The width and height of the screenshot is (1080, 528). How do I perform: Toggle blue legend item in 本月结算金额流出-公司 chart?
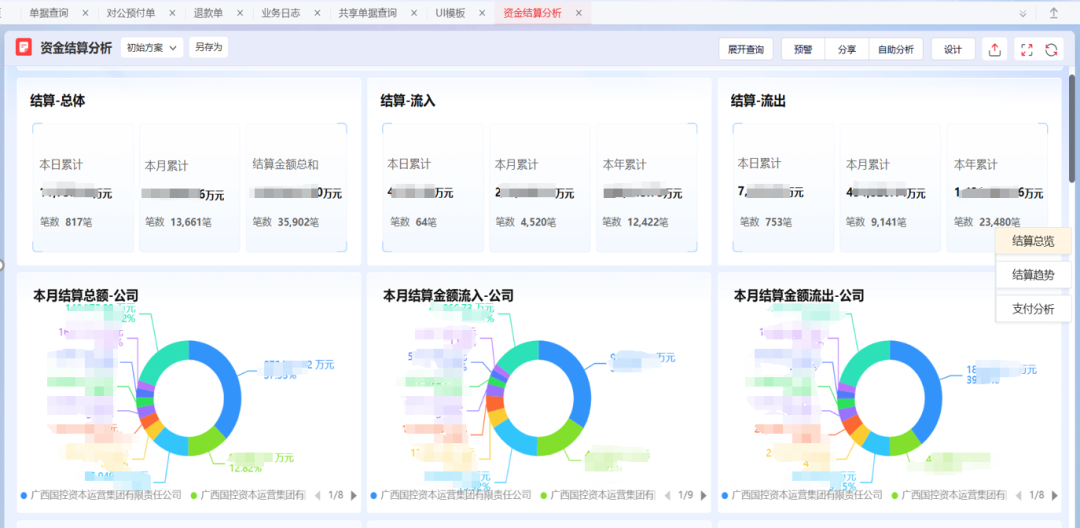tap(802, 495)
